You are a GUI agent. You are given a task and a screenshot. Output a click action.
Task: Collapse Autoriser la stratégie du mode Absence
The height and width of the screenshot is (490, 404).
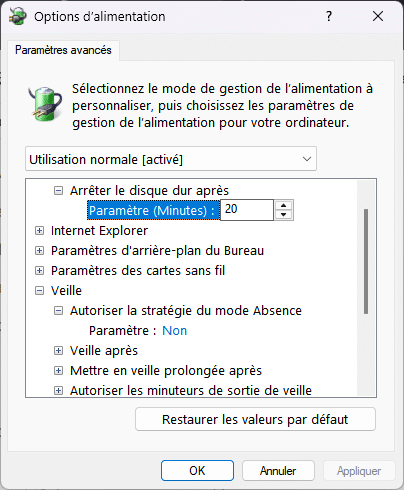click(x=58, y=311)
